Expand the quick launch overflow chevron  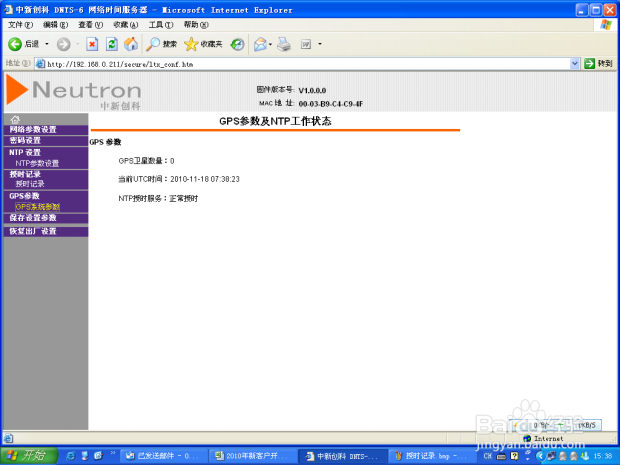click(x=113, y=453)
